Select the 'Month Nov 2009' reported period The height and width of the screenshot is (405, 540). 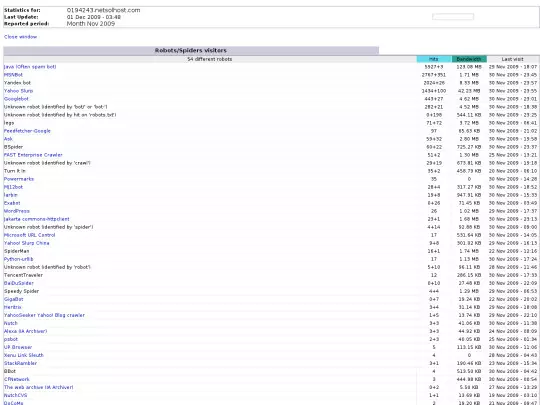[x=91, y=24]
